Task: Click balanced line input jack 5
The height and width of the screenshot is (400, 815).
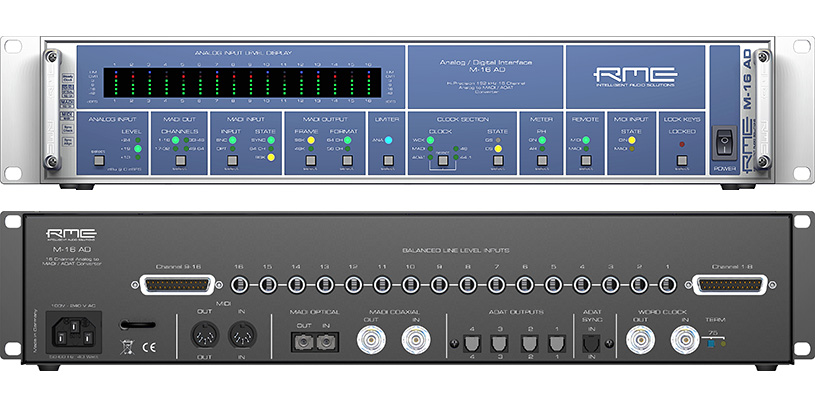Action: 553,285
